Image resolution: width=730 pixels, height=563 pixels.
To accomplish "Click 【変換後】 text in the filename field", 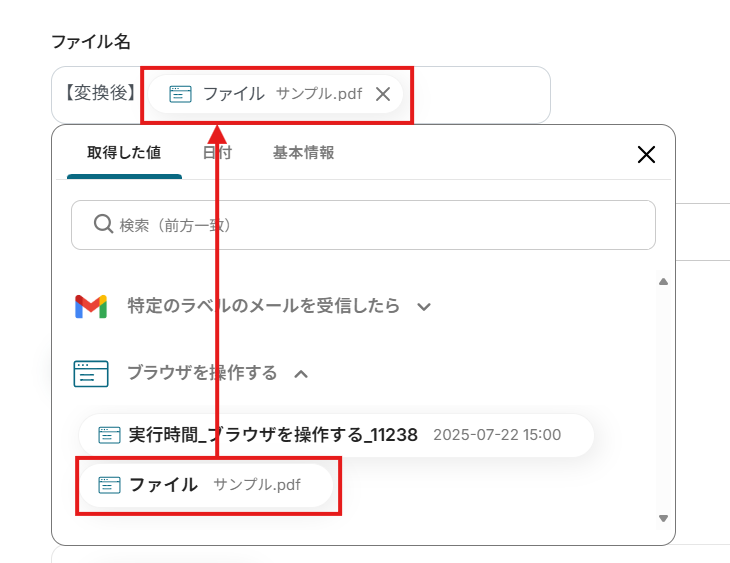I will (x=99, y=93).
